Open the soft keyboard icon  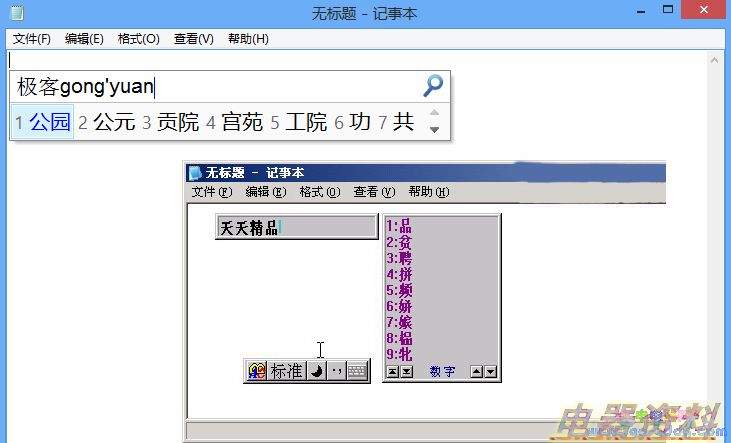point(358,371)
